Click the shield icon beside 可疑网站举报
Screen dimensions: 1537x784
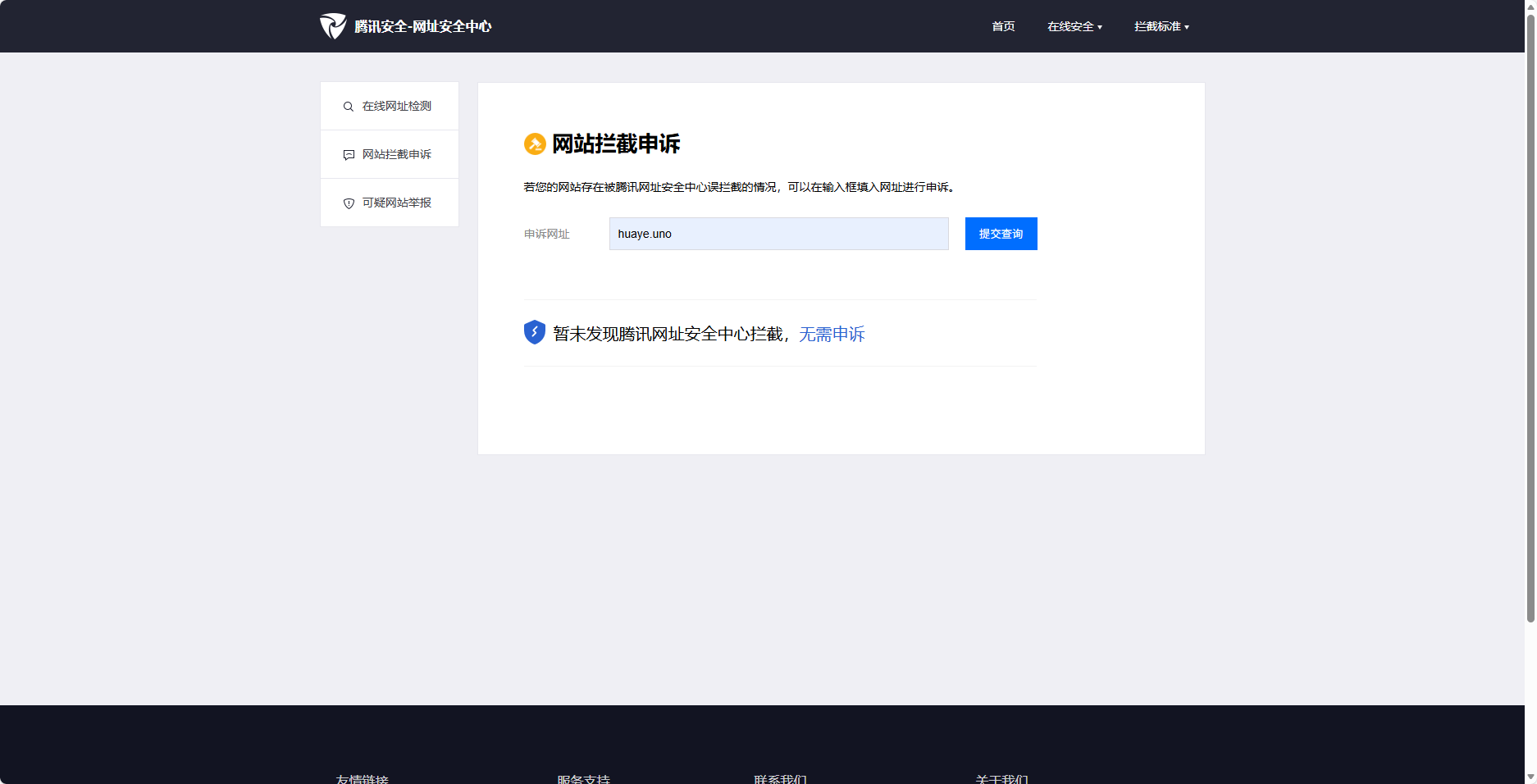pos(349,203)
